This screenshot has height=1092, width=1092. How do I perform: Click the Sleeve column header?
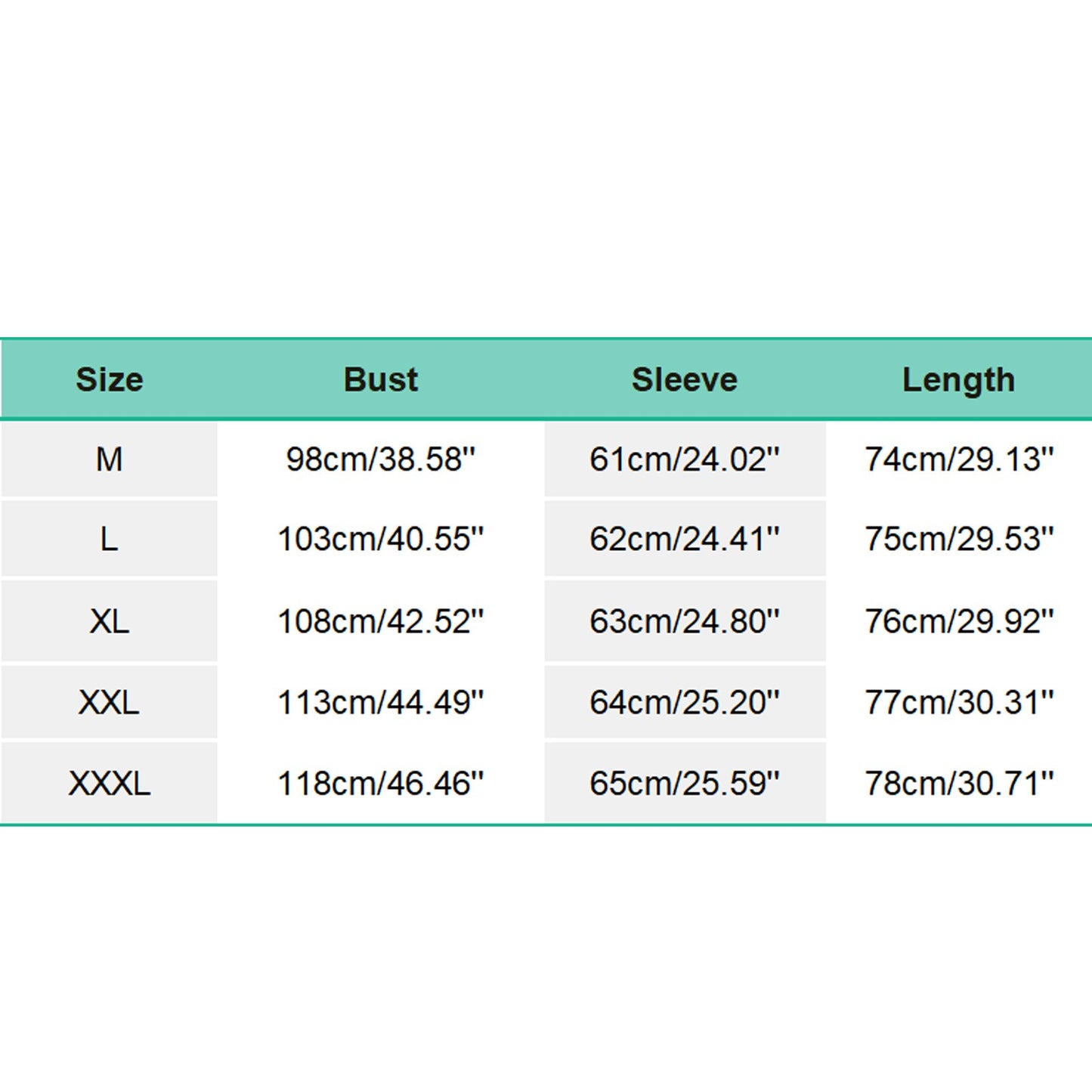coord(684,379)
